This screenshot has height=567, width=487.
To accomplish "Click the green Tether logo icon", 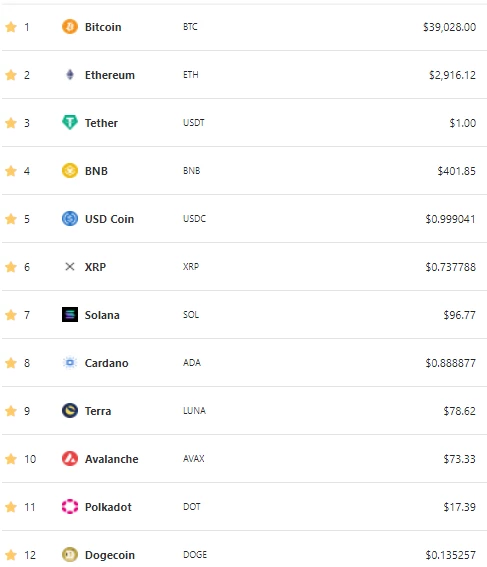I will 70,123.
